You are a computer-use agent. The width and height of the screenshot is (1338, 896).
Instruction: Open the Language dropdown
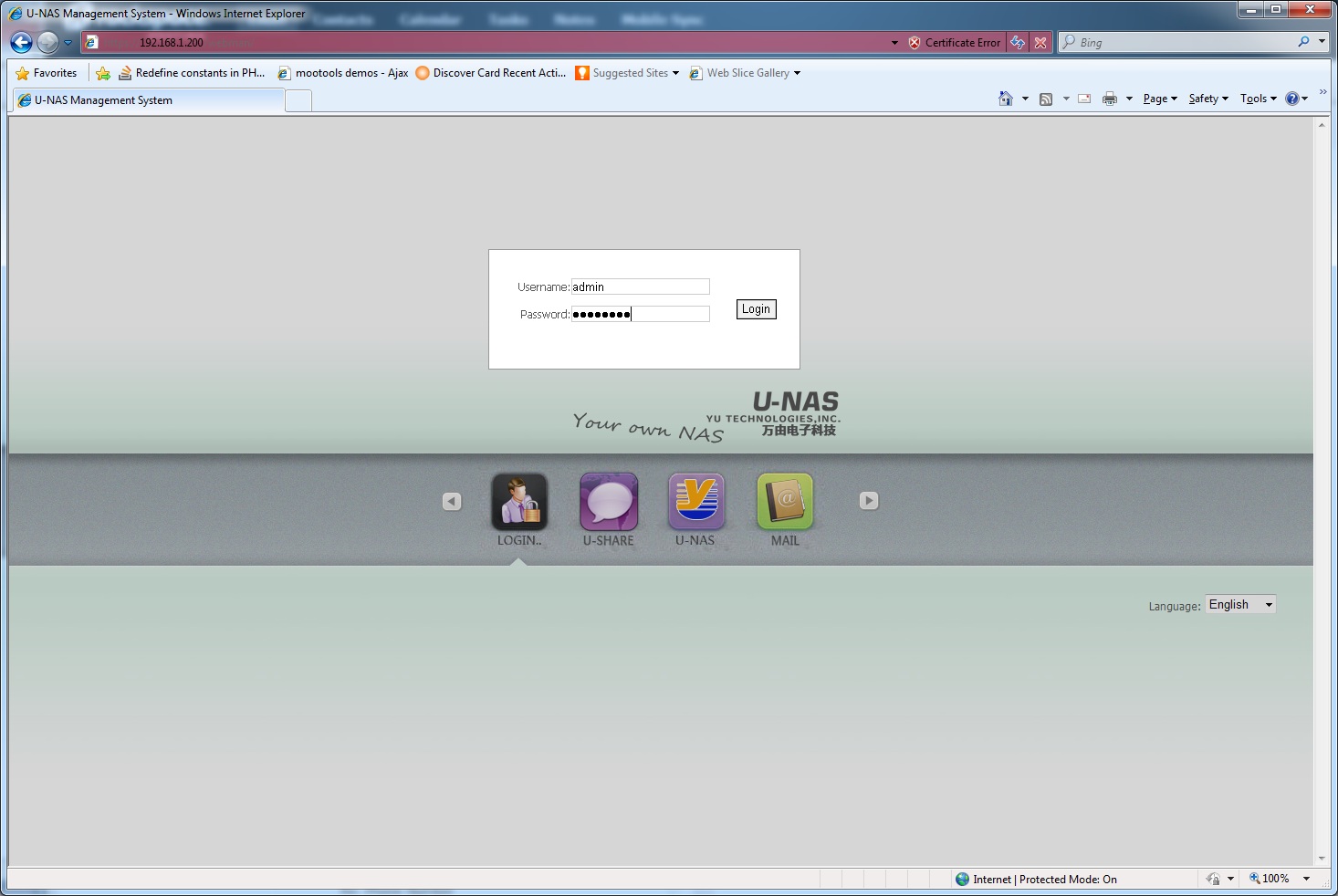coord(1240,604)
